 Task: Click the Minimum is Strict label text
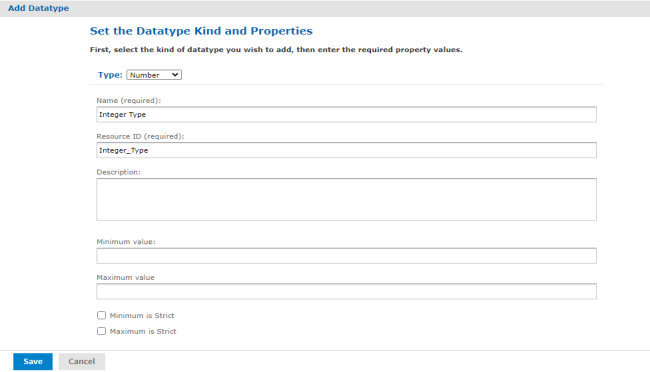click(x=142, y=316)
